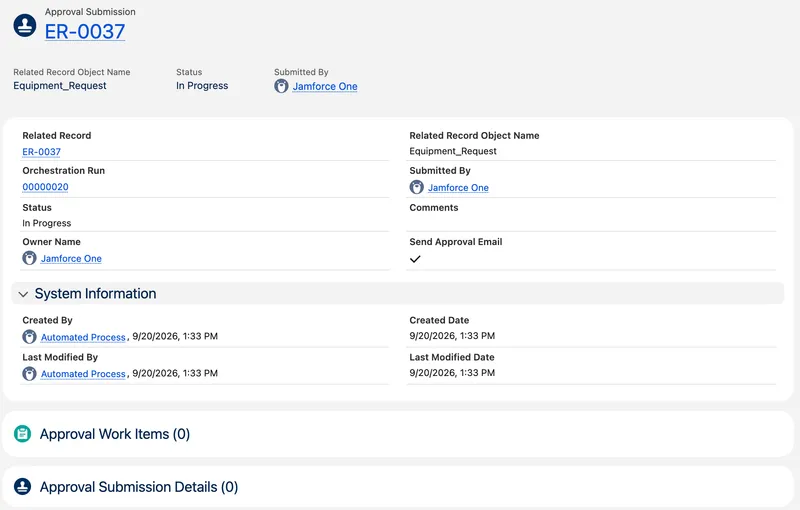Click avatar icon next to Last Modified By

point(29,373)
